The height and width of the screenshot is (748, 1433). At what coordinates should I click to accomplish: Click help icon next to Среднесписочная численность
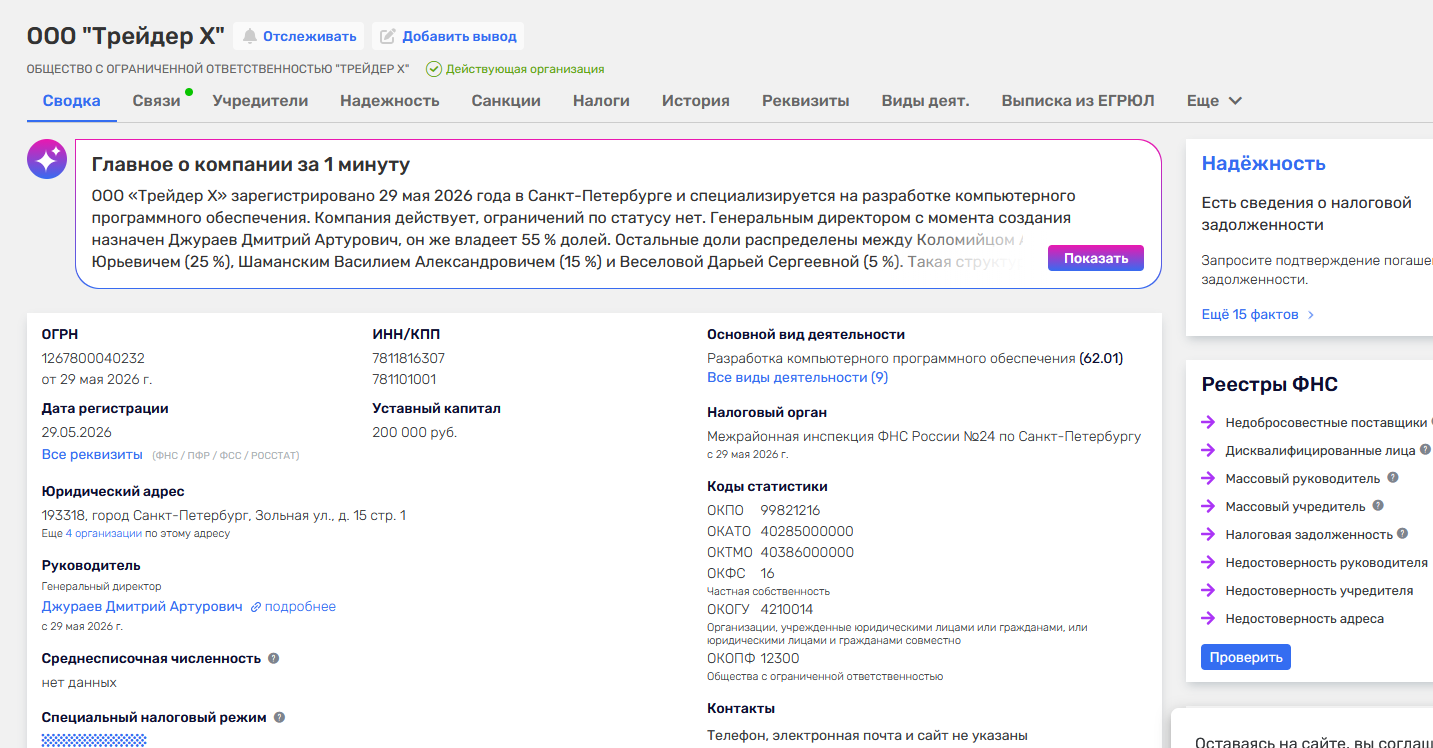(274, 658)
